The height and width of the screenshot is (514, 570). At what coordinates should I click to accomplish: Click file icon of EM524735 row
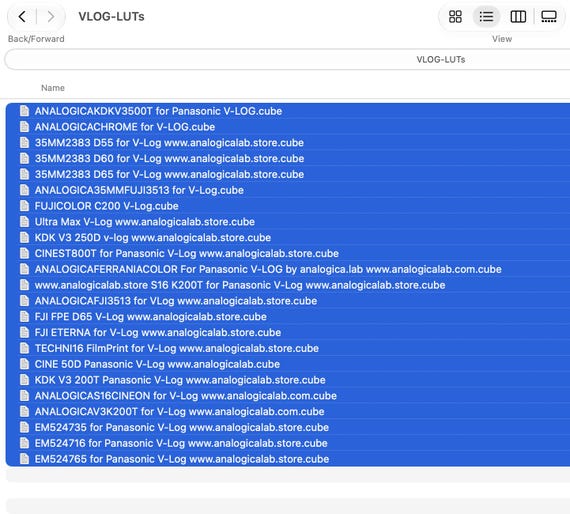(24, 427)
